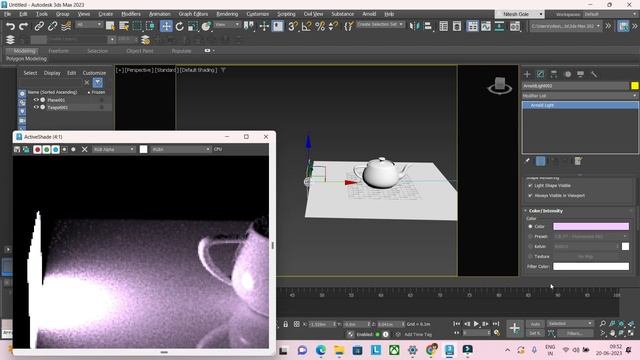Click the Configure Modifier Sets icon
The width and height of the screenshot is (640, 360).
578,161
